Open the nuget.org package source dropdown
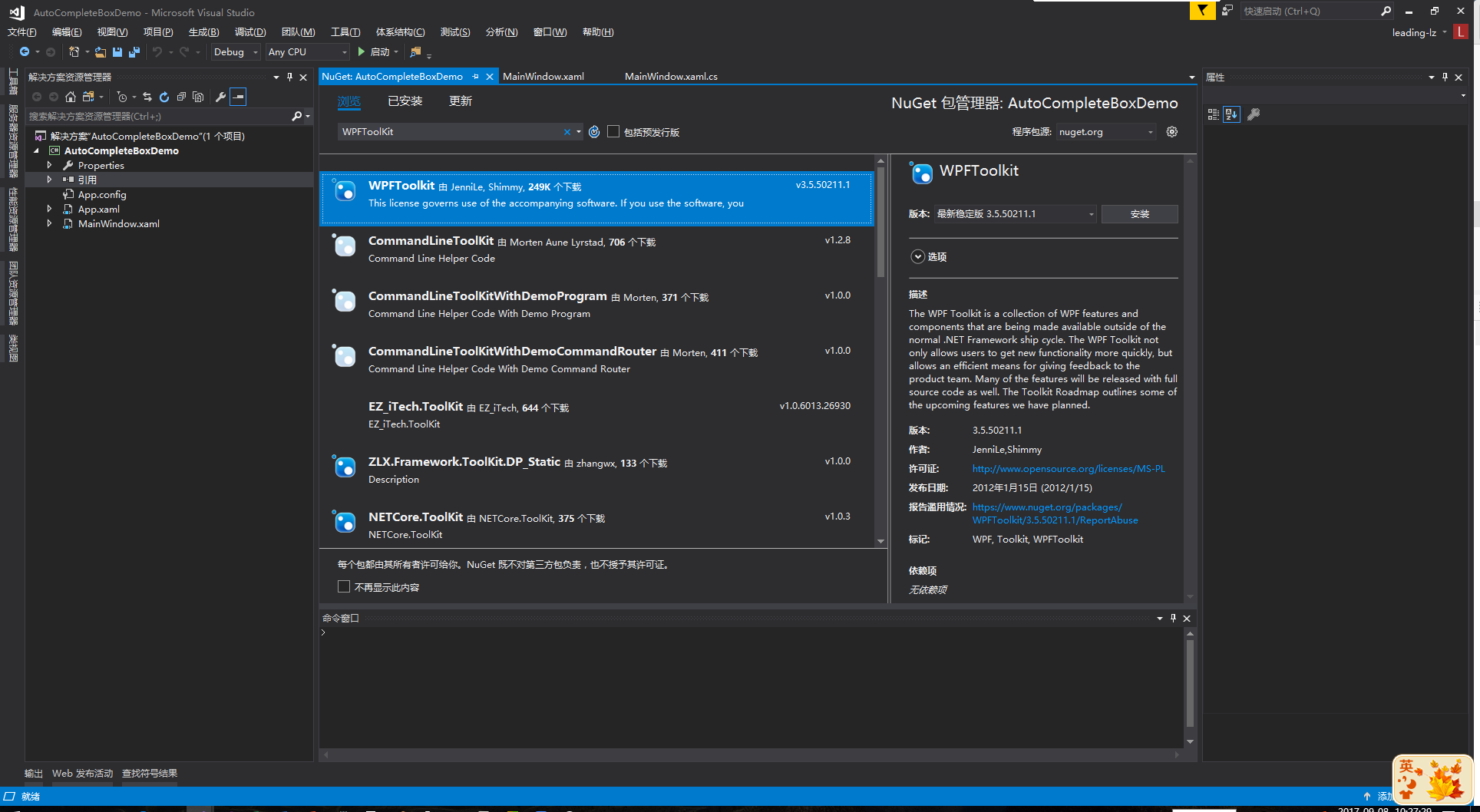Viewport: 1480px width, 812px height. 1105,132
